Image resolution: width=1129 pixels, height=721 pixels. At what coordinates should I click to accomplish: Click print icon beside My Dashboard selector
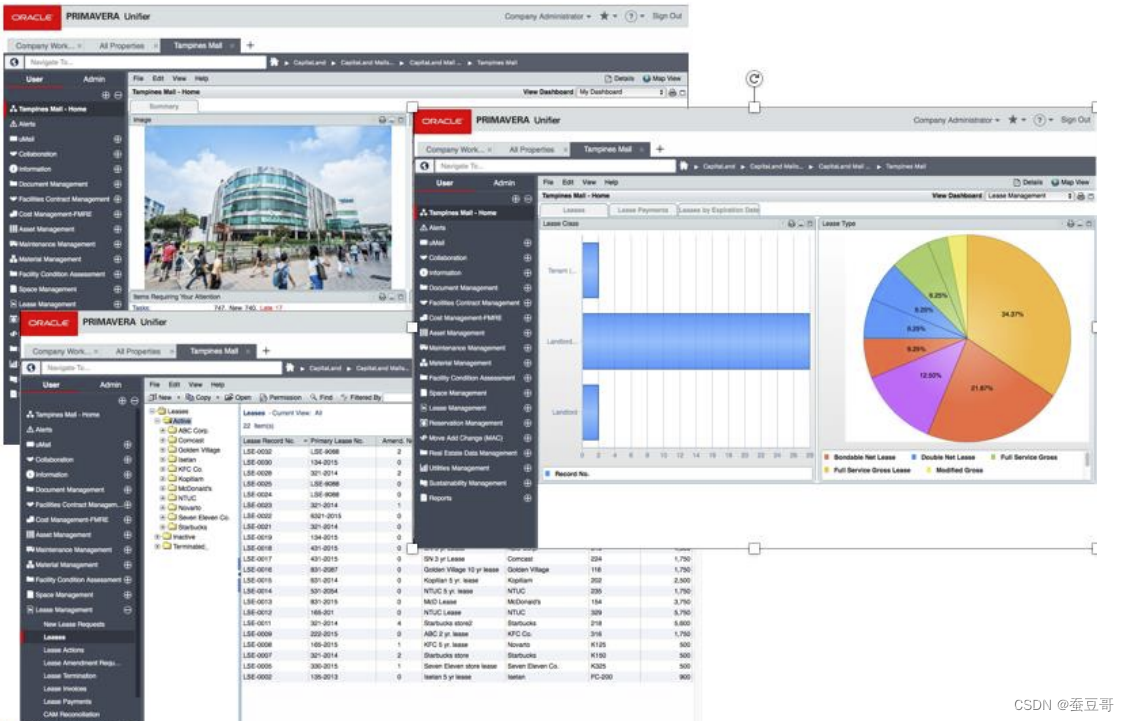click(673, 92)
